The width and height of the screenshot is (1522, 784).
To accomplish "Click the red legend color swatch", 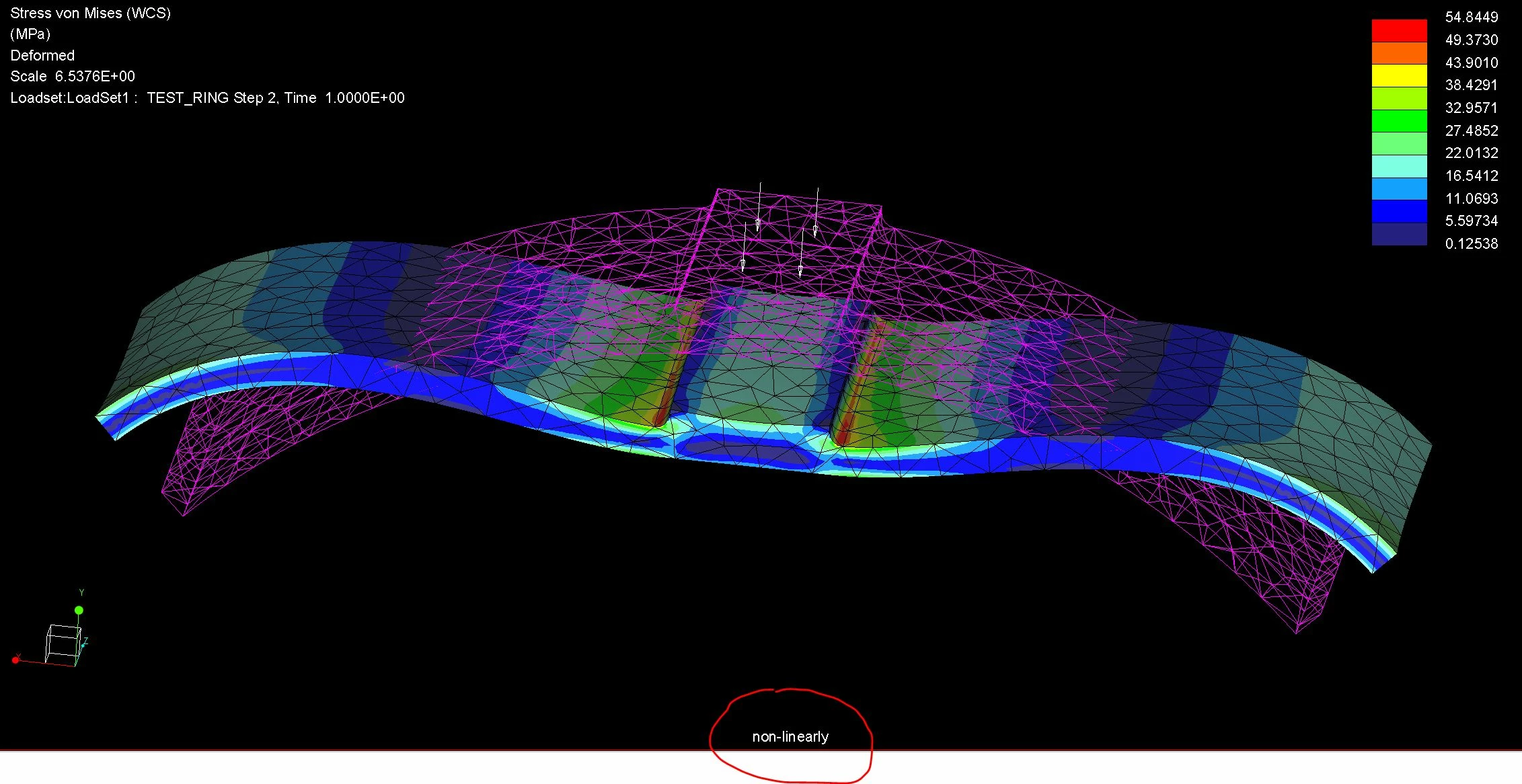I will [1399, 30].
